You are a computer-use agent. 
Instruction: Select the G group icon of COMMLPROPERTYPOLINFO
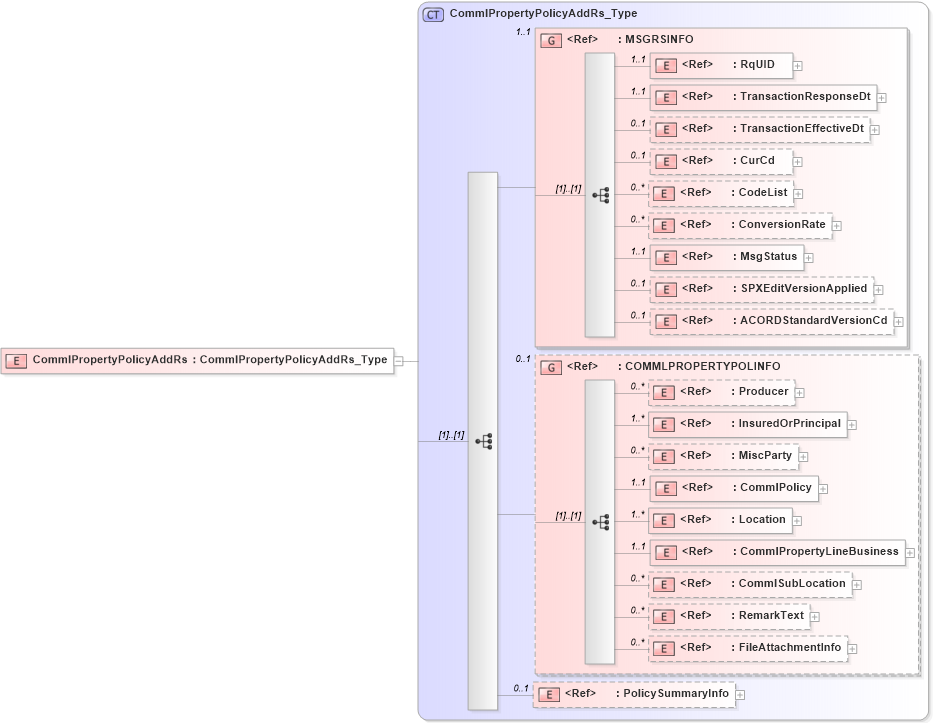tap(550, 367)
